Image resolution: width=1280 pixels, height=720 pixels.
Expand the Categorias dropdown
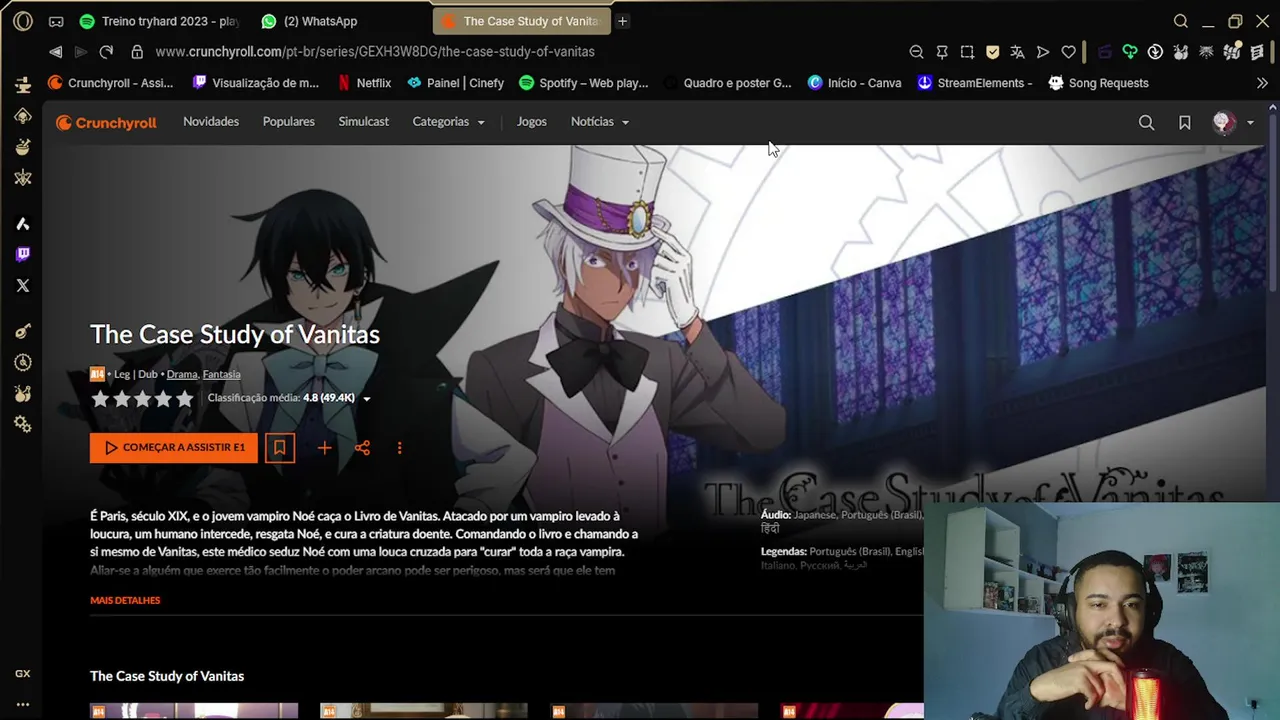(449, 122)
